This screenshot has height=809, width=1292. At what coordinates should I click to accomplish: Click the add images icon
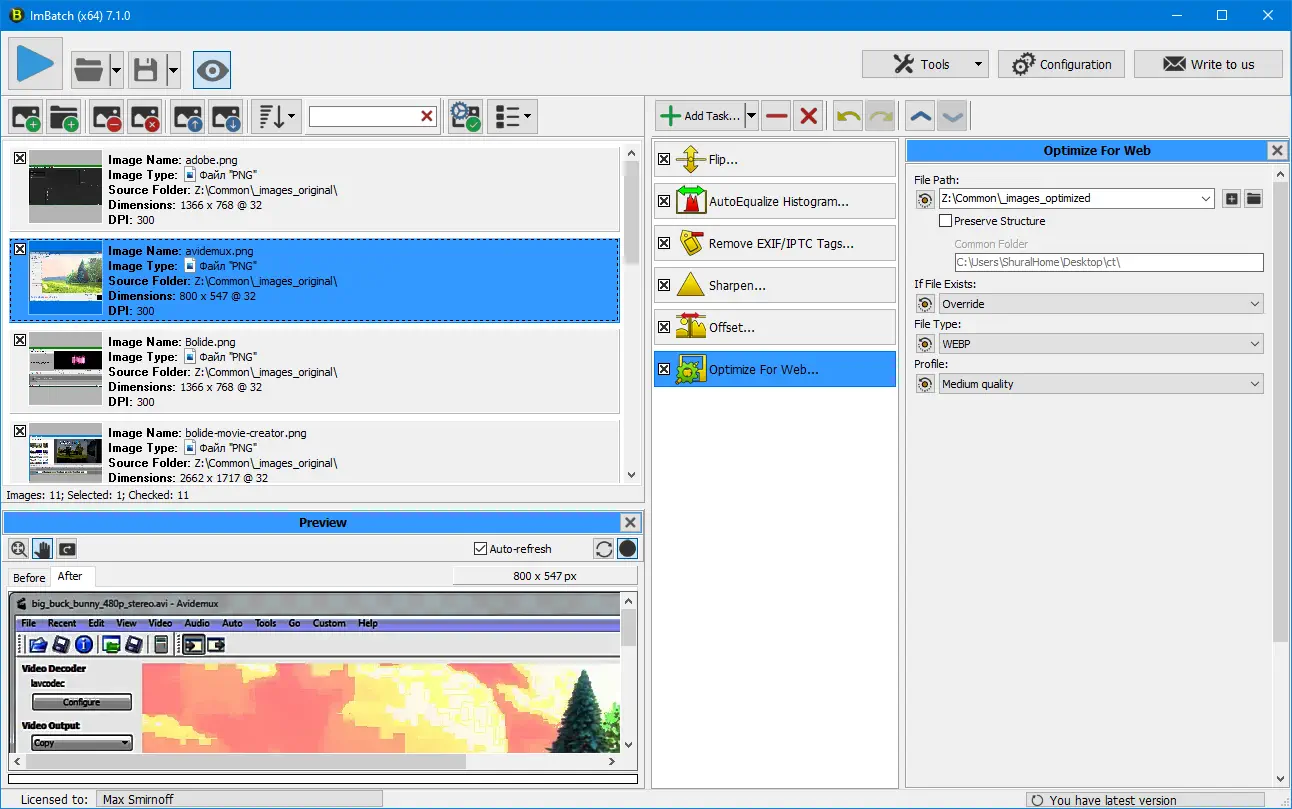coord(25,117)
